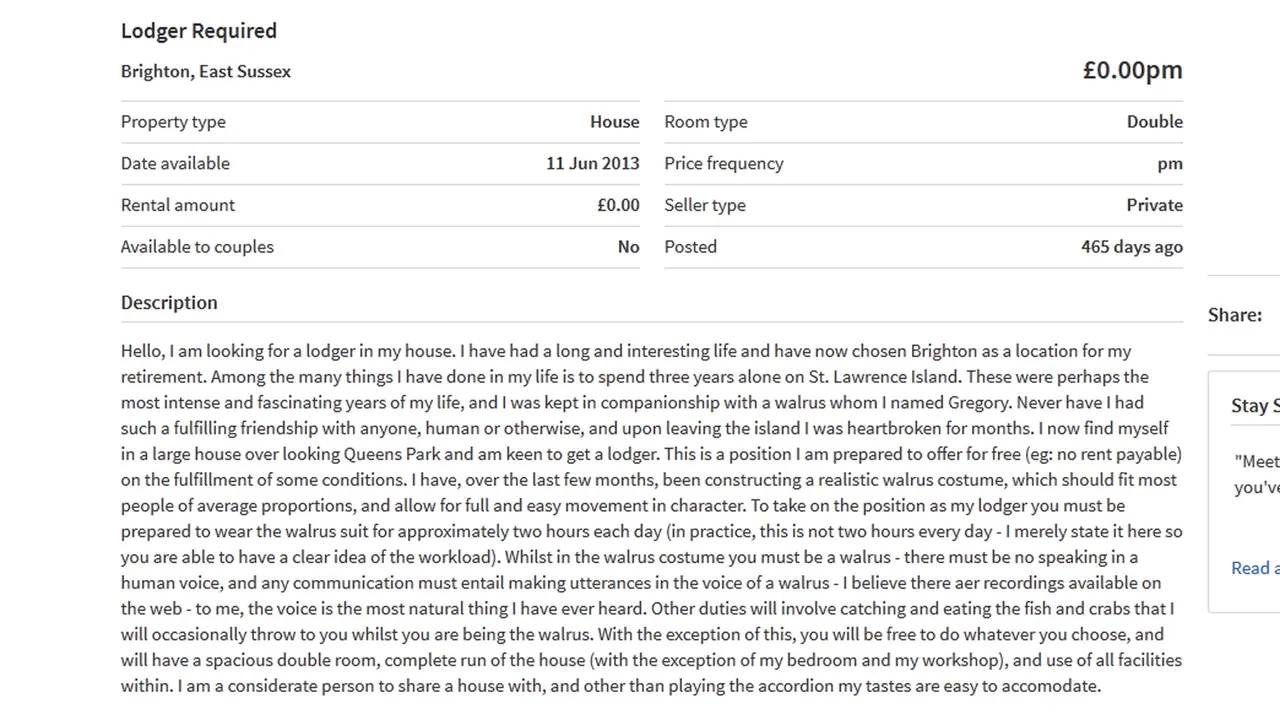1280x720 pixels.
Task: Click the Rental amount row label
Action: tap(178, 205)
